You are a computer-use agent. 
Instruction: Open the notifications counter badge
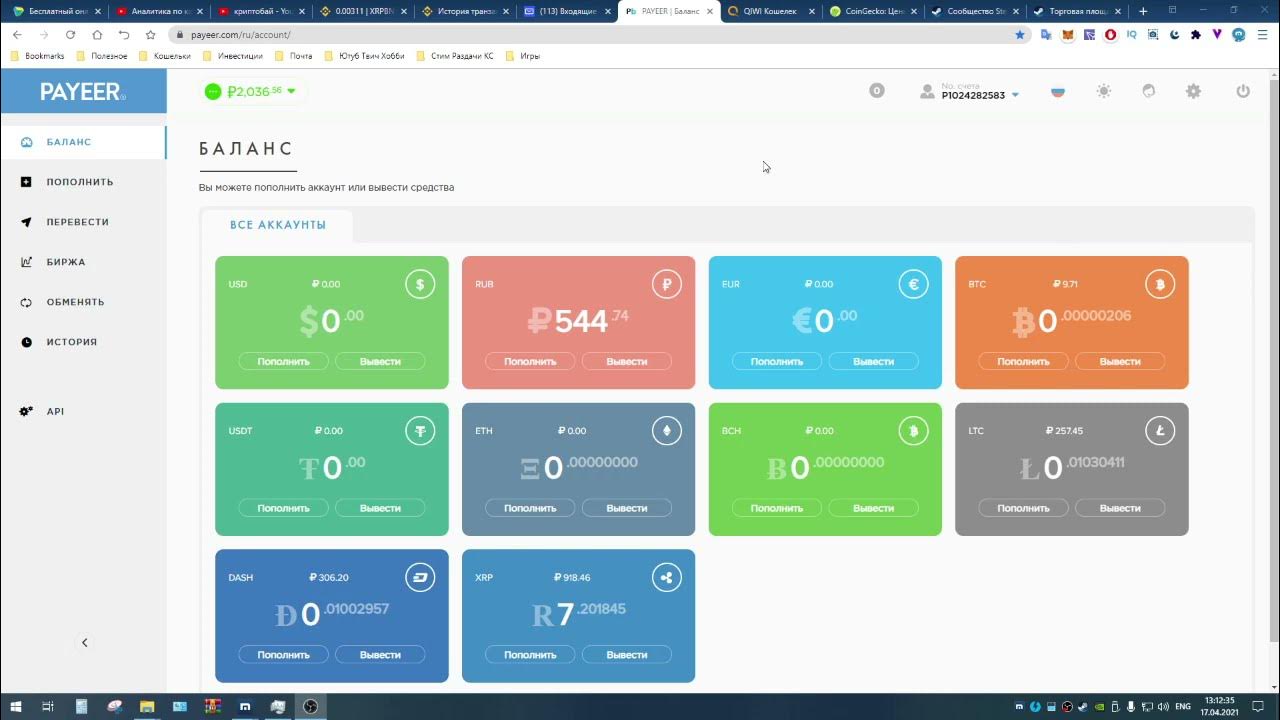(877, 91)
